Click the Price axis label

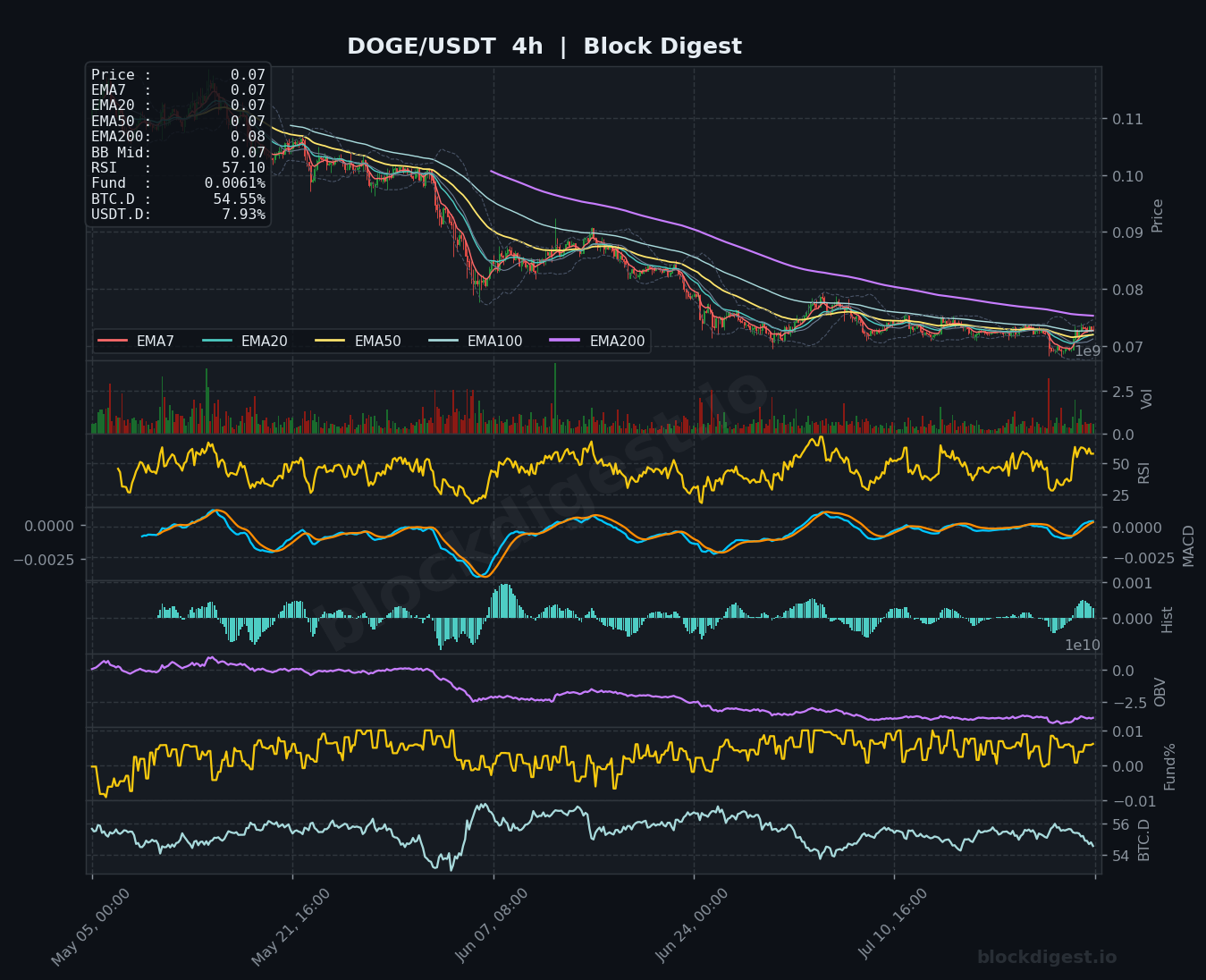1158,215
